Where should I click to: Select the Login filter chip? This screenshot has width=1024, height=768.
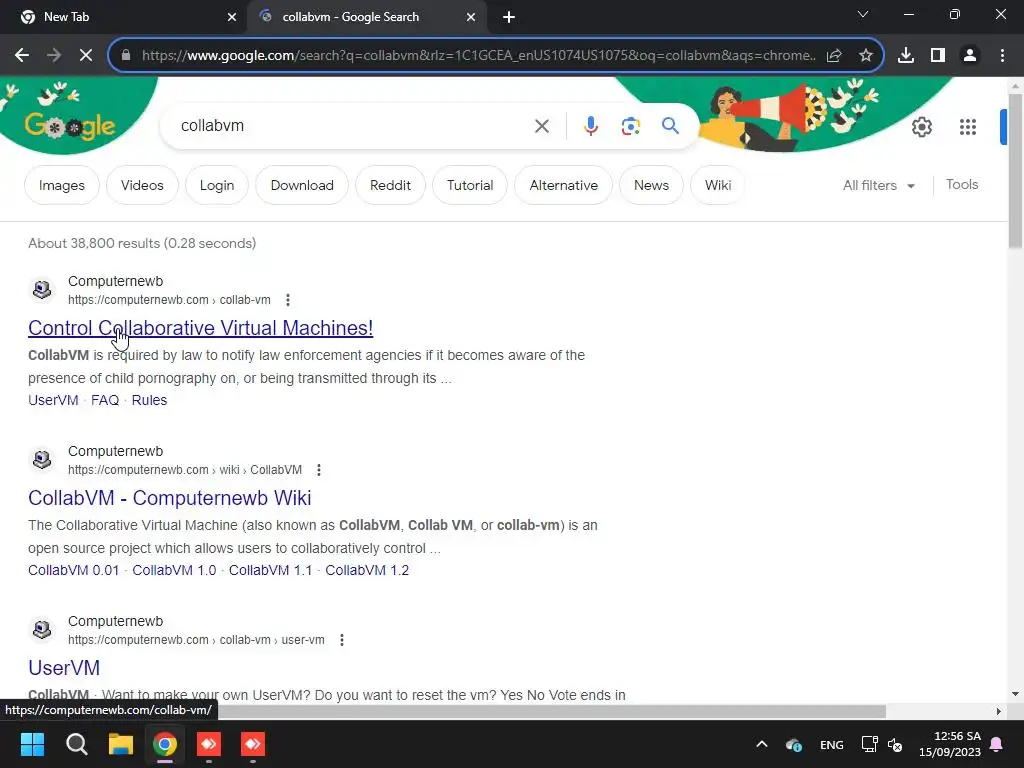click(x=217, y=185)
